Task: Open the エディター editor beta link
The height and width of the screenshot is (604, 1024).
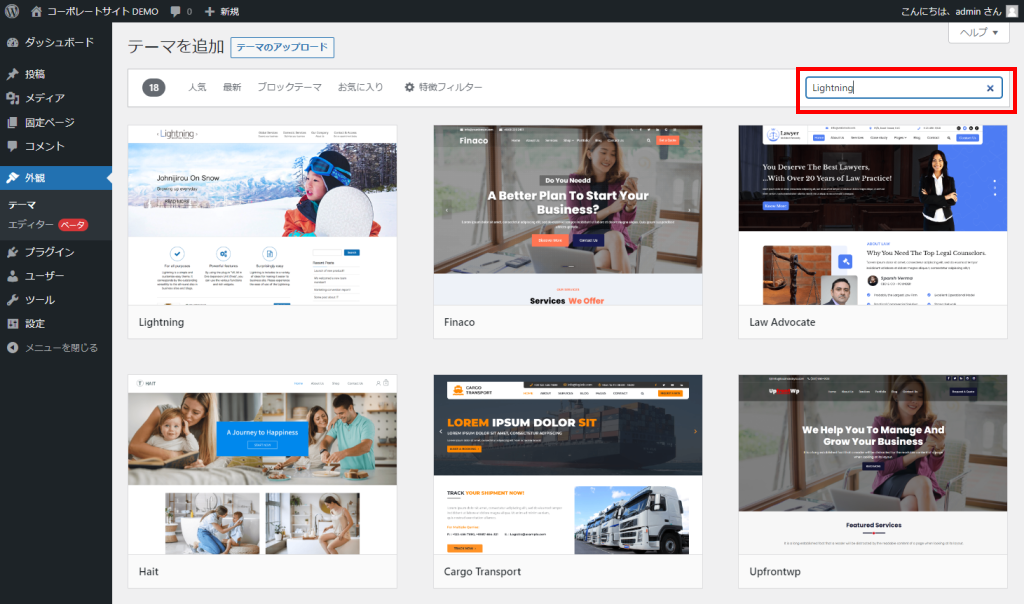Action: click(x=30, y=225)
